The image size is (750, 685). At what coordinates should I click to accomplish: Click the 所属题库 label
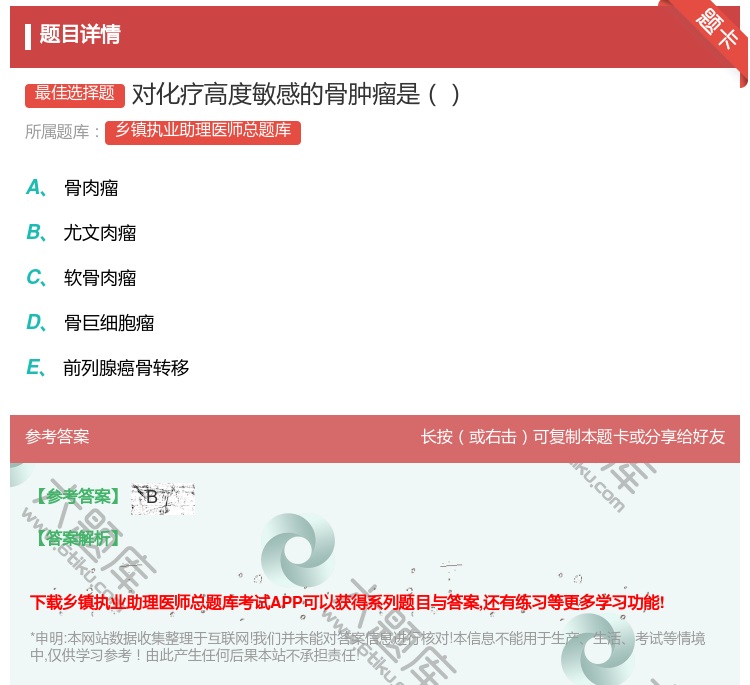[x=62, y=132]
